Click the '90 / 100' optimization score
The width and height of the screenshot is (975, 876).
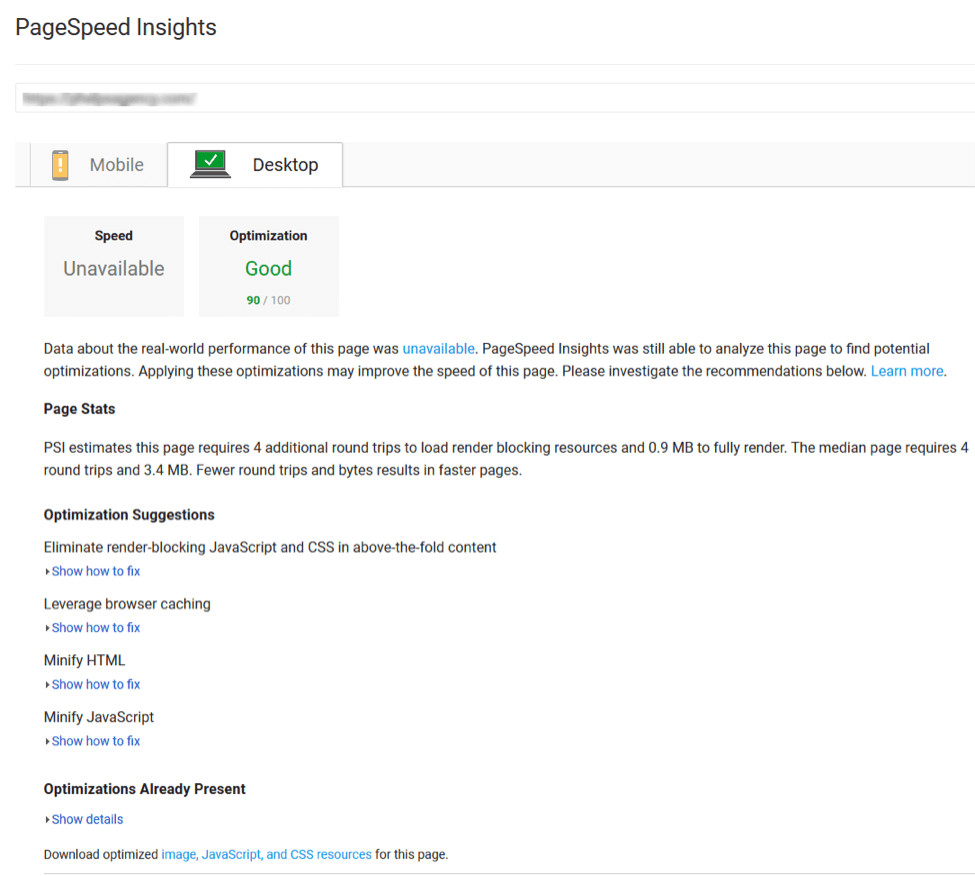point(268,300)
